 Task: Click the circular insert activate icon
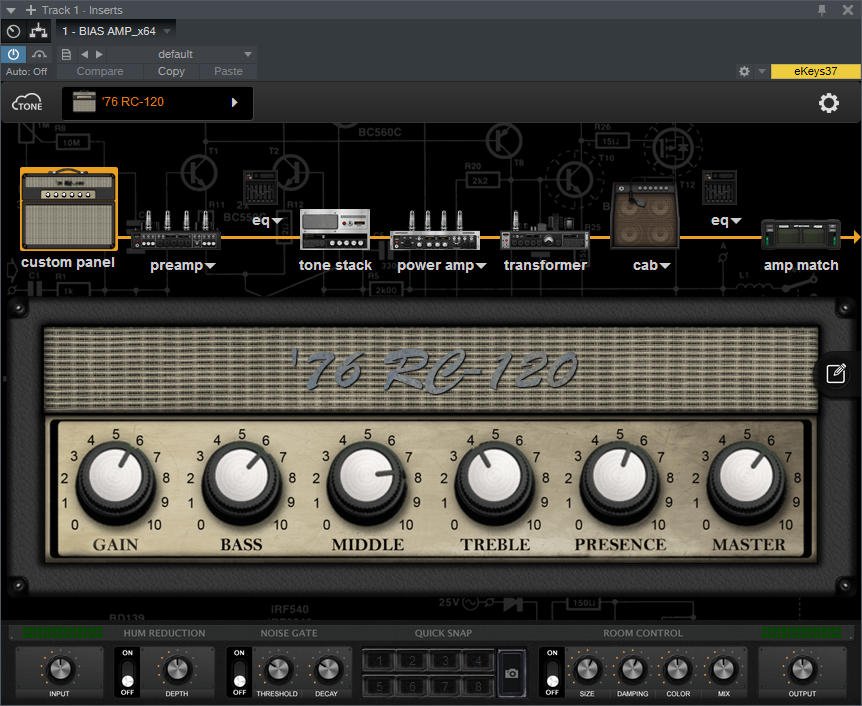click(13, 31)
